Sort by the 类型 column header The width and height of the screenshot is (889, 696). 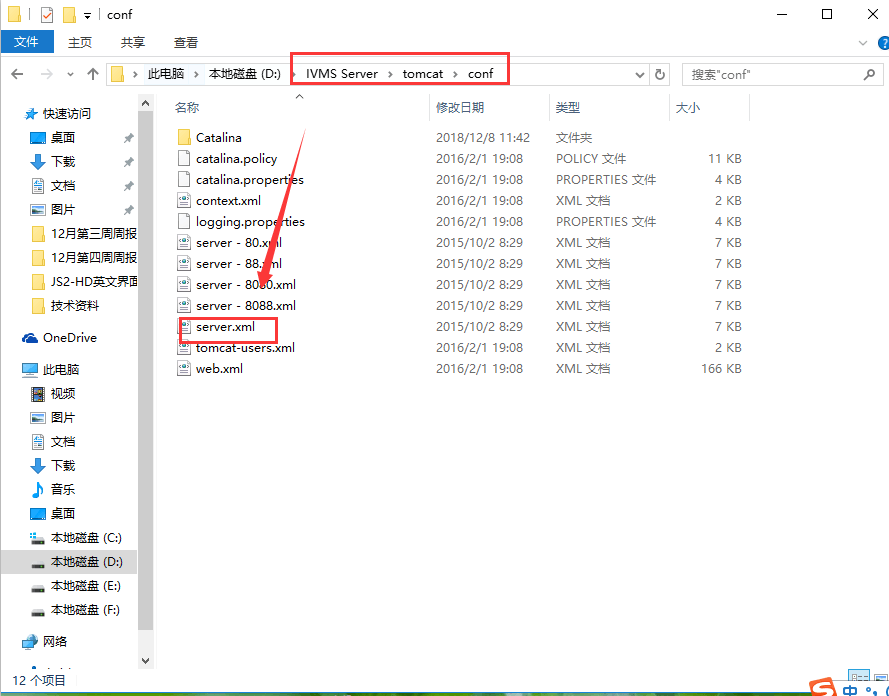point(568,107)
